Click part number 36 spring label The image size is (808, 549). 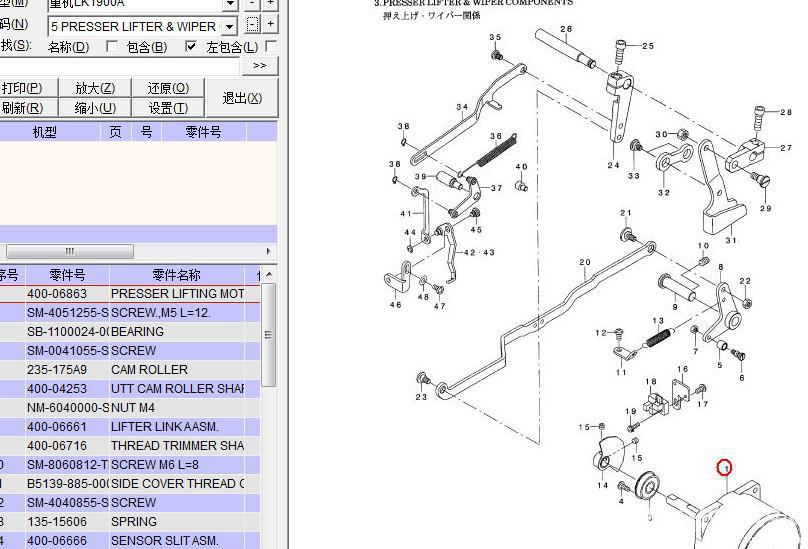click(496, 137)
